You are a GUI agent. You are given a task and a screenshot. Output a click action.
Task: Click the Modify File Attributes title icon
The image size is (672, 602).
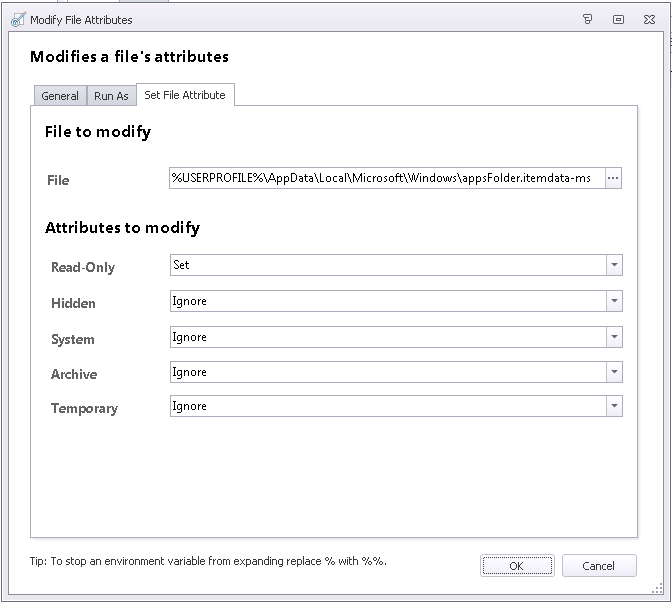(x=18, y=19)
